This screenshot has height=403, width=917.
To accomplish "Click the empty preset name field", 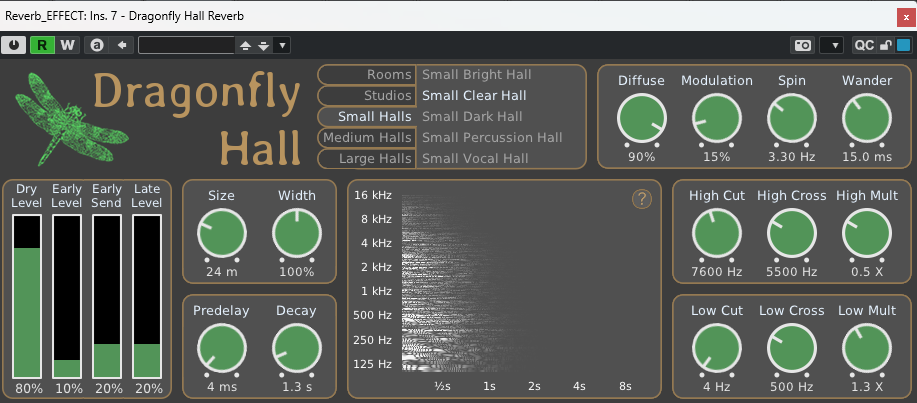I will click(186, 44).
